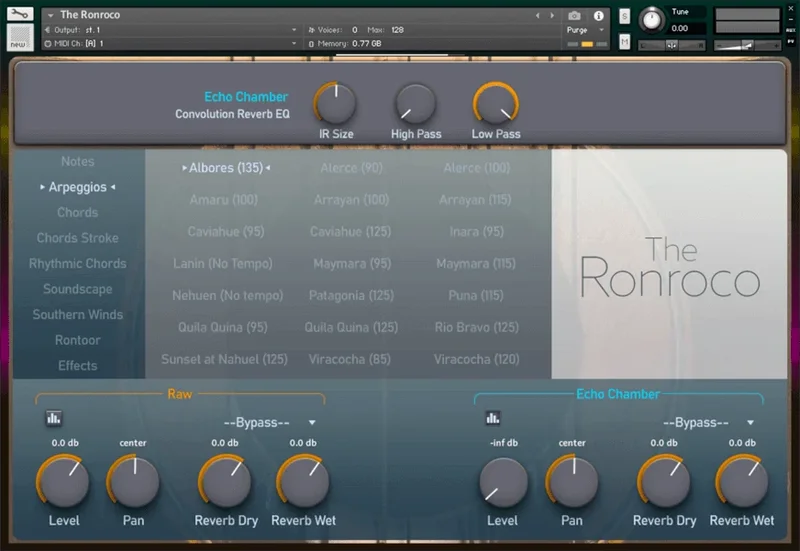Click the Raw Reverb Dry knob
This screenshot has height=551, width=800.
226,482
